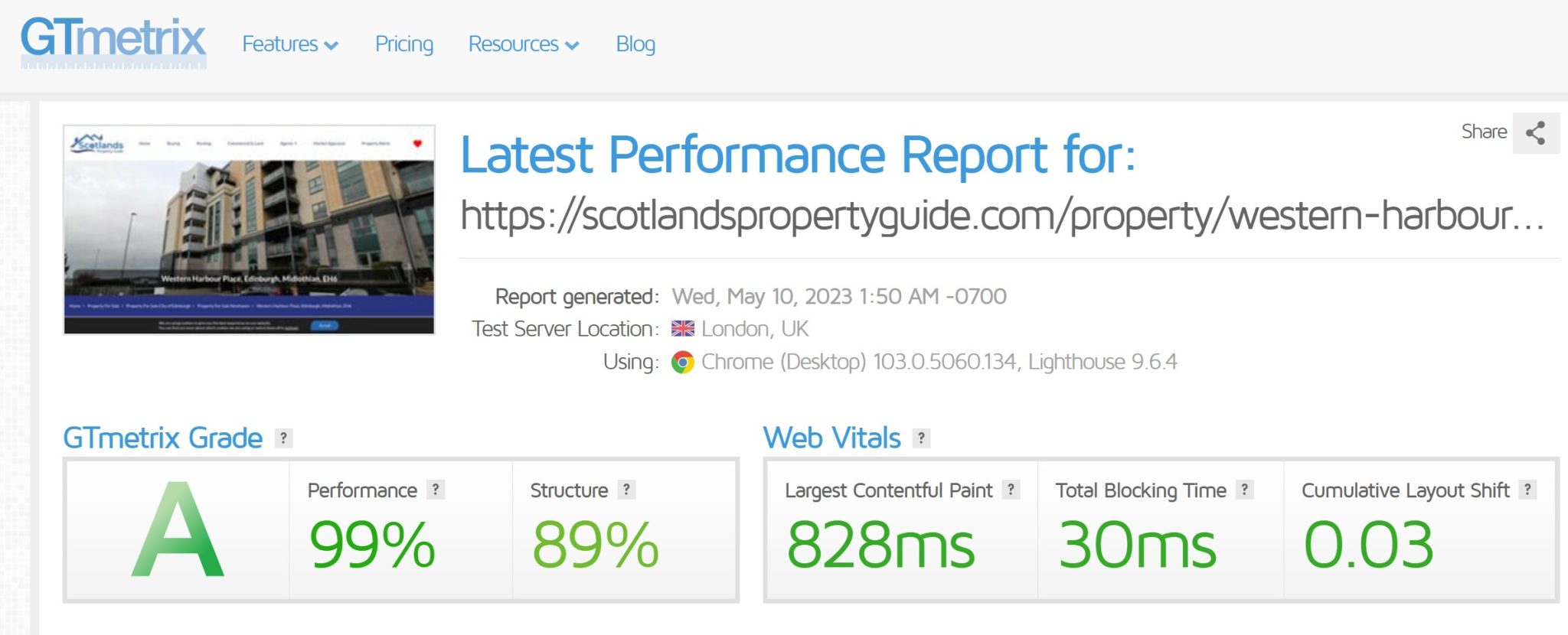
Task: Go to the Blog page
Action: (x=635, y=44)
